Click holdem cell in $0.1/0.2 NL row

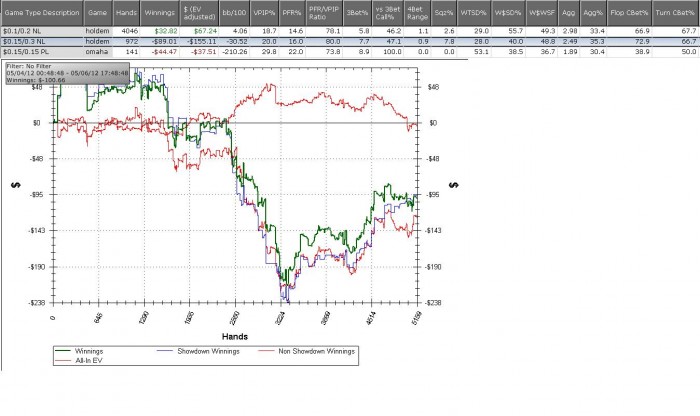click(98, 31)
